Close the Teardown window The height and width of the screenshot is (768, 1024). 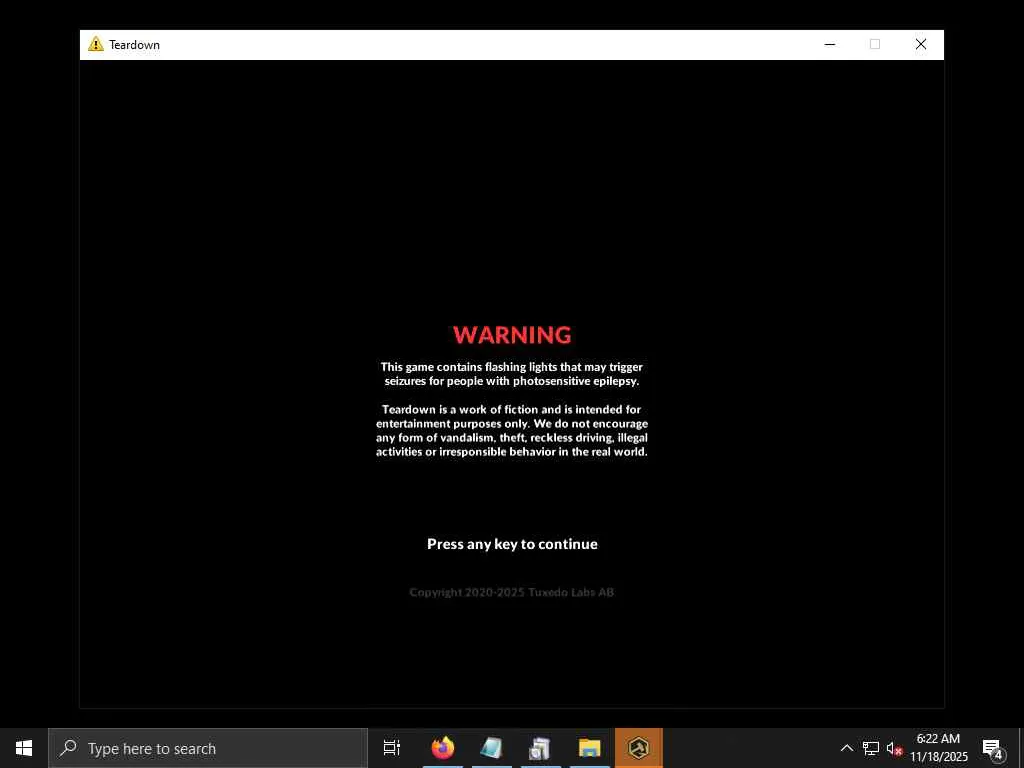[x=921, y=44]
